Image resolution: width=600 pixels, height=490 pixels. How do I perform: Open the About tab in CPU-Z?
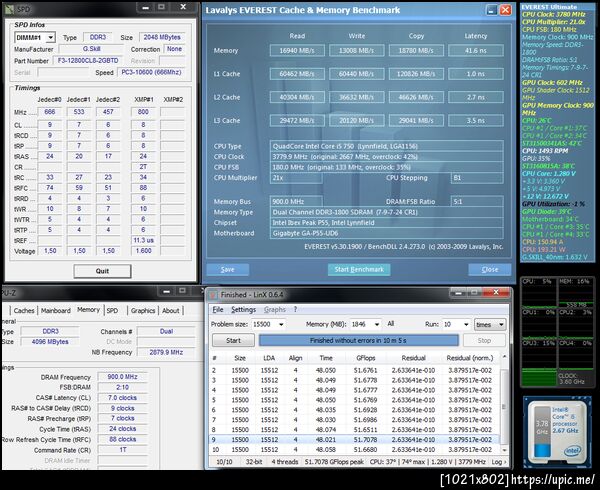[x=171, y=311]
